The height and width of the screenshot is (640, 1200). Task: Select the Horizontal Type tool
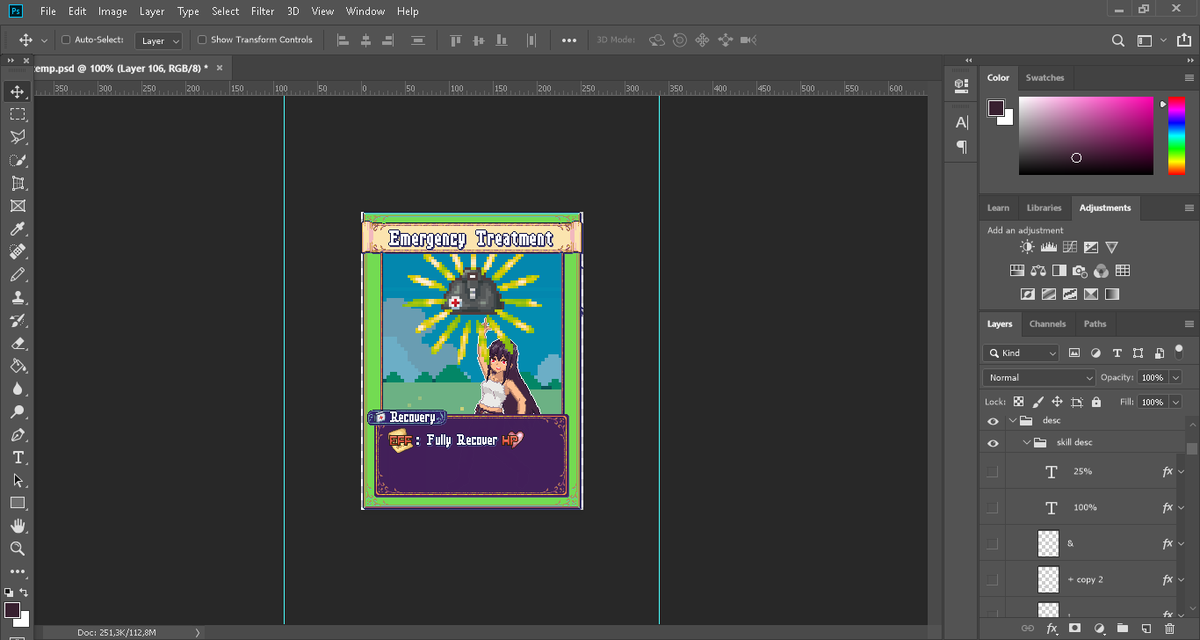click(x=17, y=458)
